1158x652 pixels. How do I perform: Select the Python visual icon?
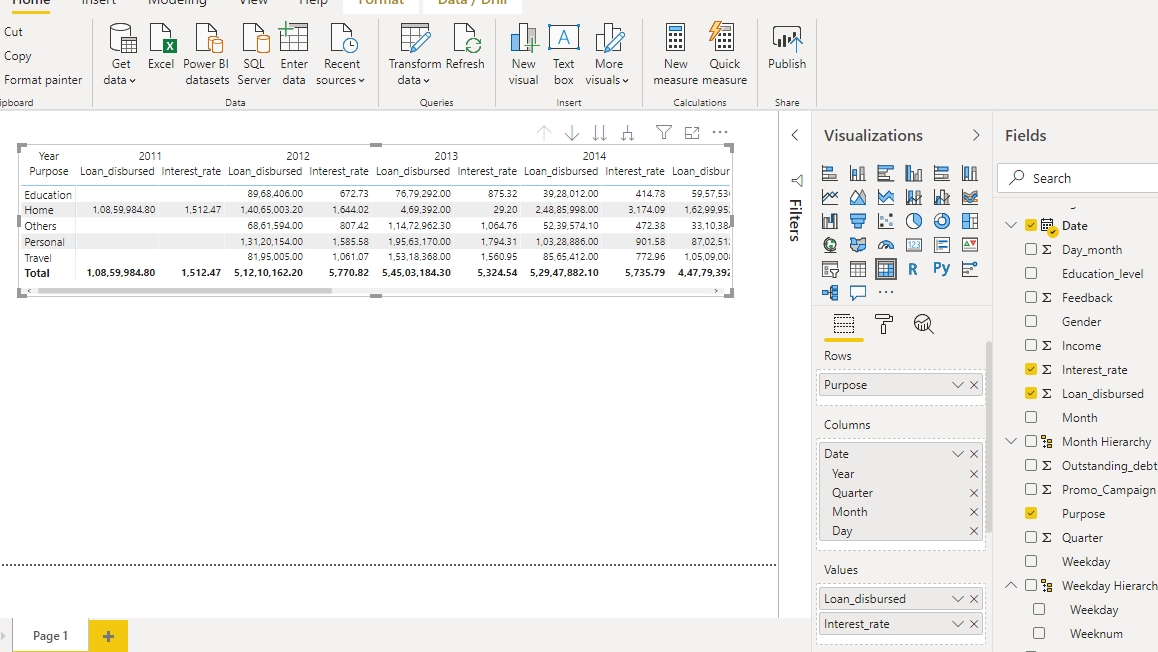941,268
